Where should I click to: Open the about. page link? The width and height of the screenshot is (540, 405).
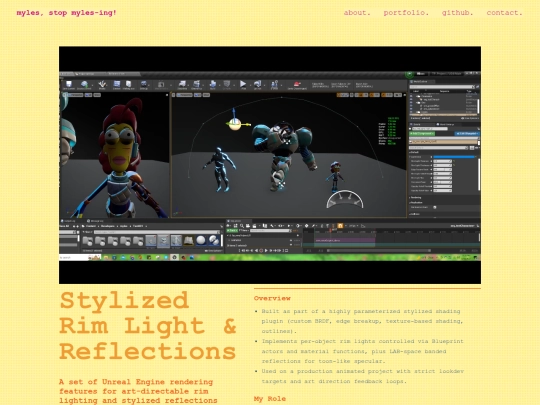pos(357,13)
